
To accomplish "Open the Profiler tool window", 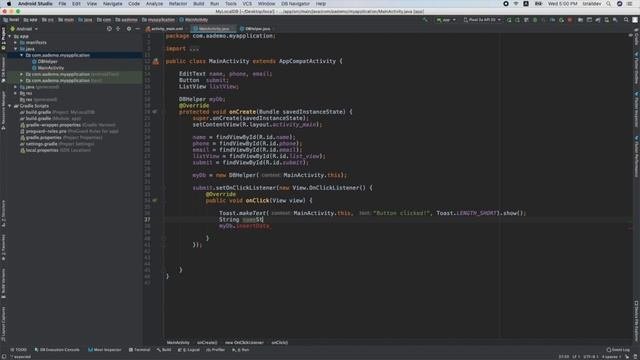I will (x=216, y=350).
